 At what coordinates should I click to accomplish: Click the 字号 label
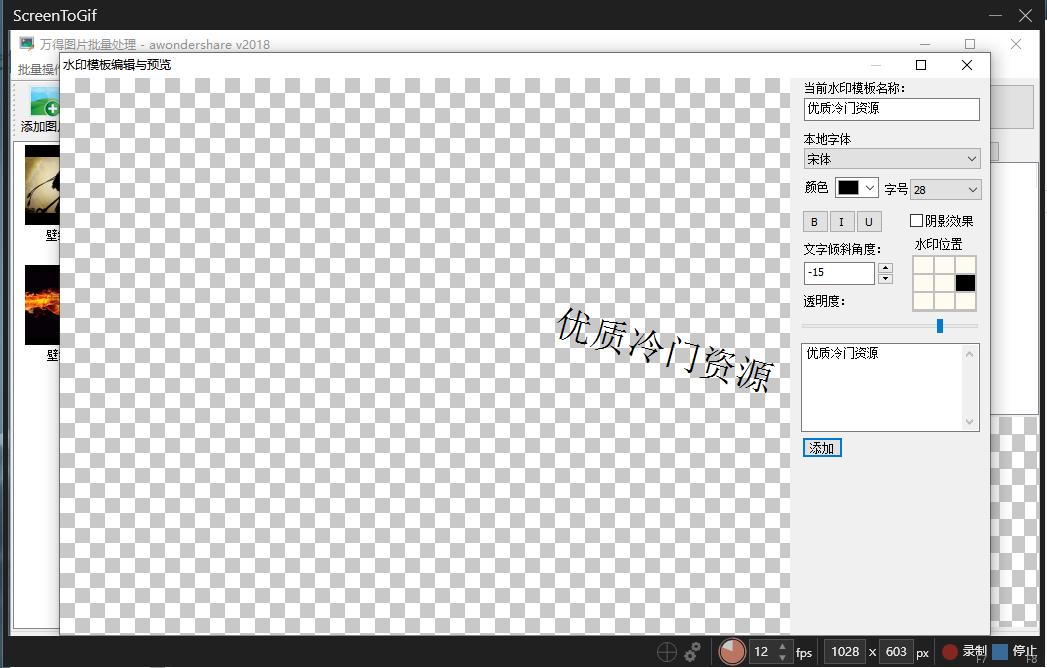pyautogui.click(x=896, y=189)
